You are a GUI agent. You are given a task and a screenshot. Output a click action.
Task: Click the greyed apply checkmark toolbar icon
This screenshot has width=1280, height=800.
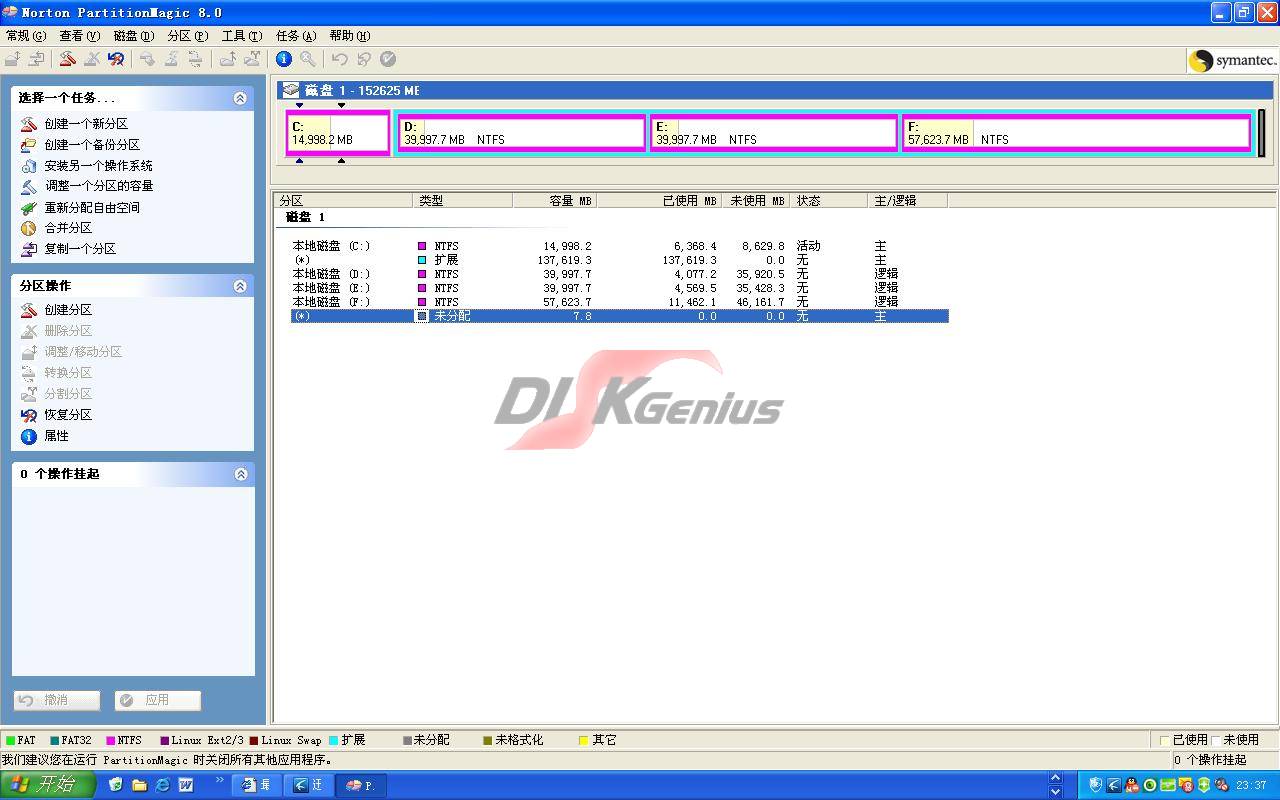388,59
